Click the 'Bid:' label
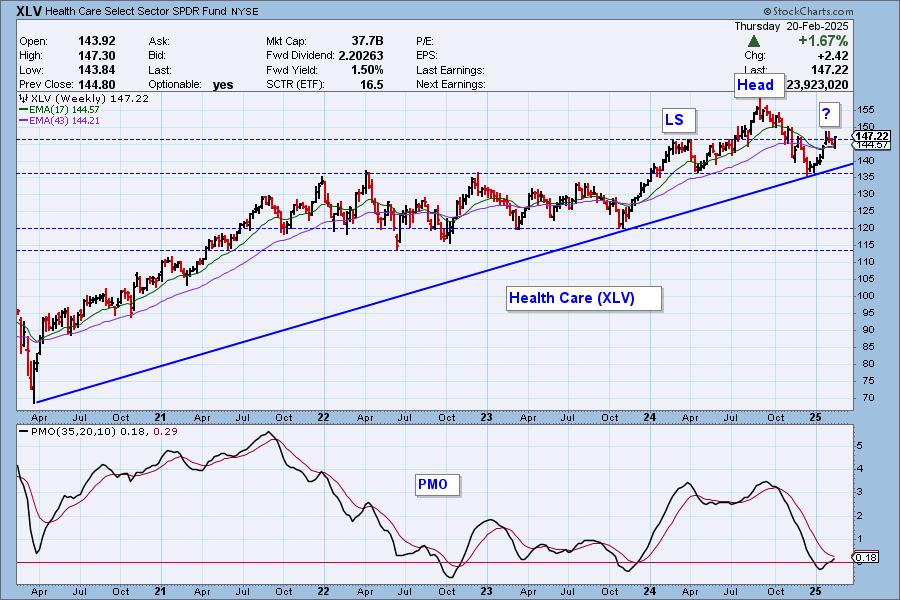The width and height of the screenshot is (900, 600). tap(157, 56)
